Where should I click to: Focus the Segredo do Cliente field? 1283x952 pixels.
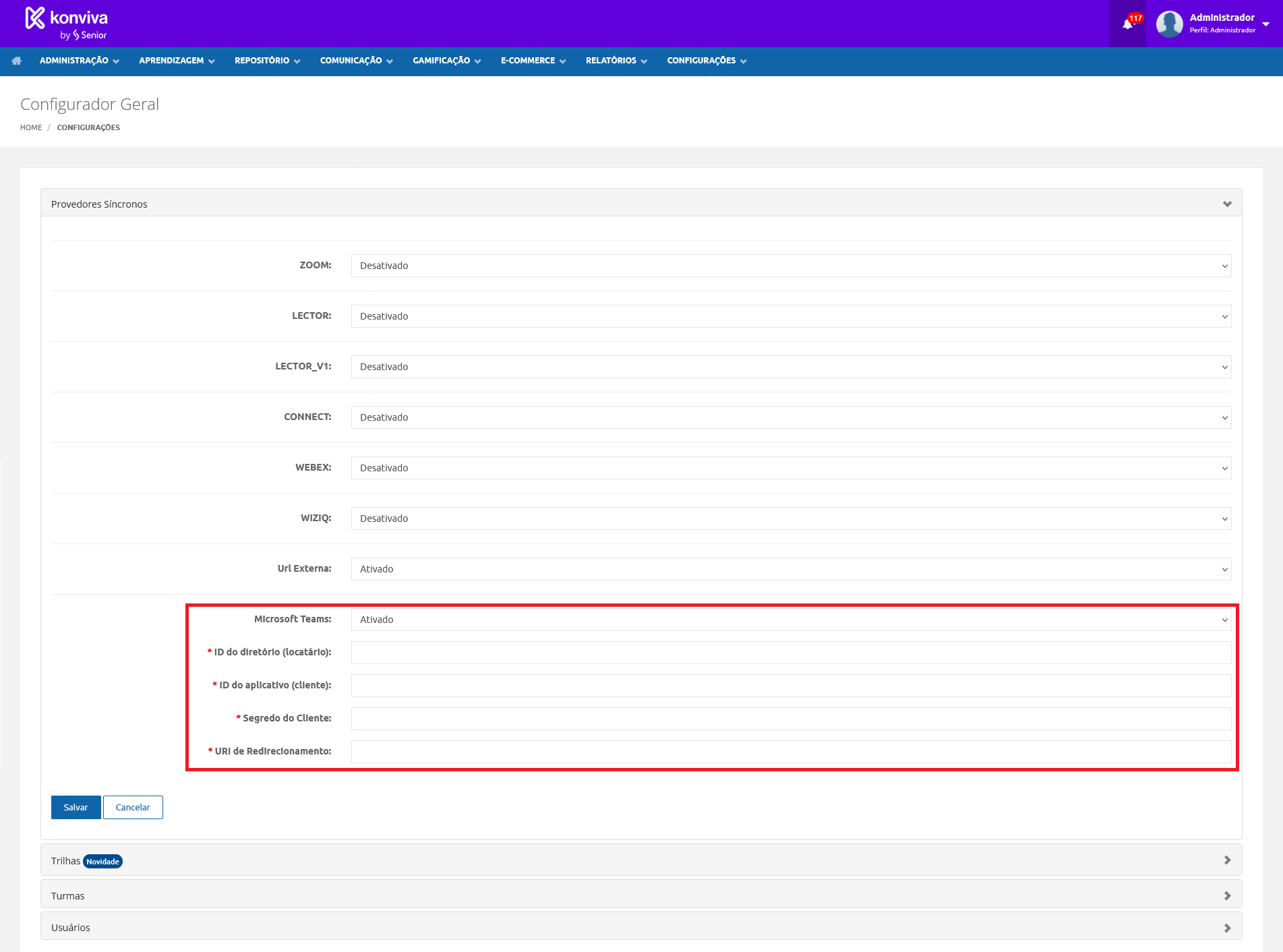tap(791, 719)
